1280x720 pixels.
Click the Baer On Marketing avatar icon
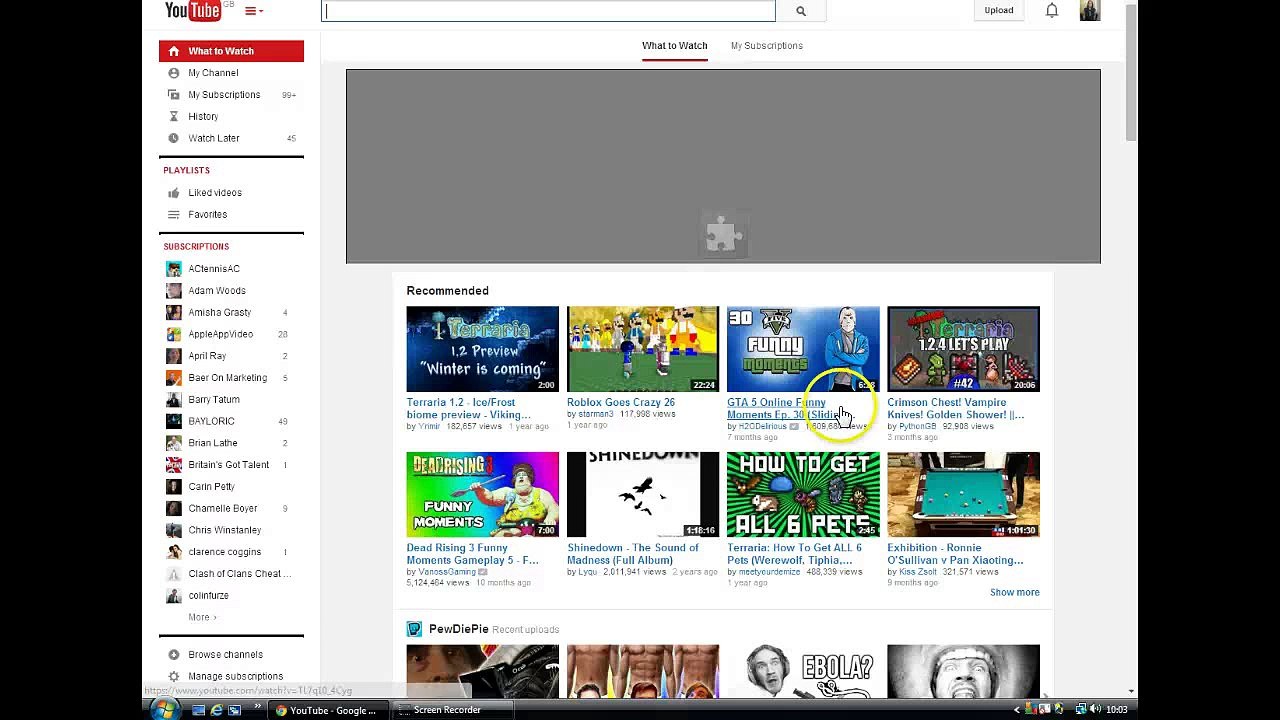click(174, 378)
